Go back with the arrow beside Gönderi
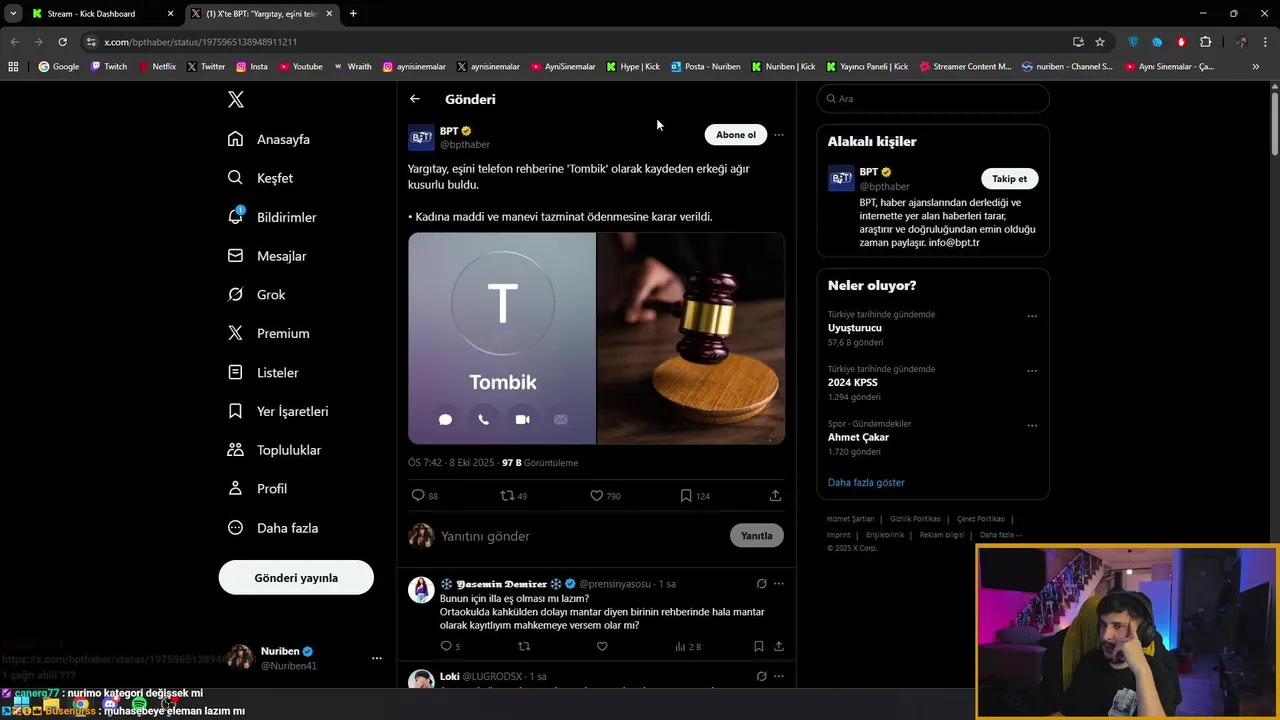1280x720 pixels. tap(415, 99)
